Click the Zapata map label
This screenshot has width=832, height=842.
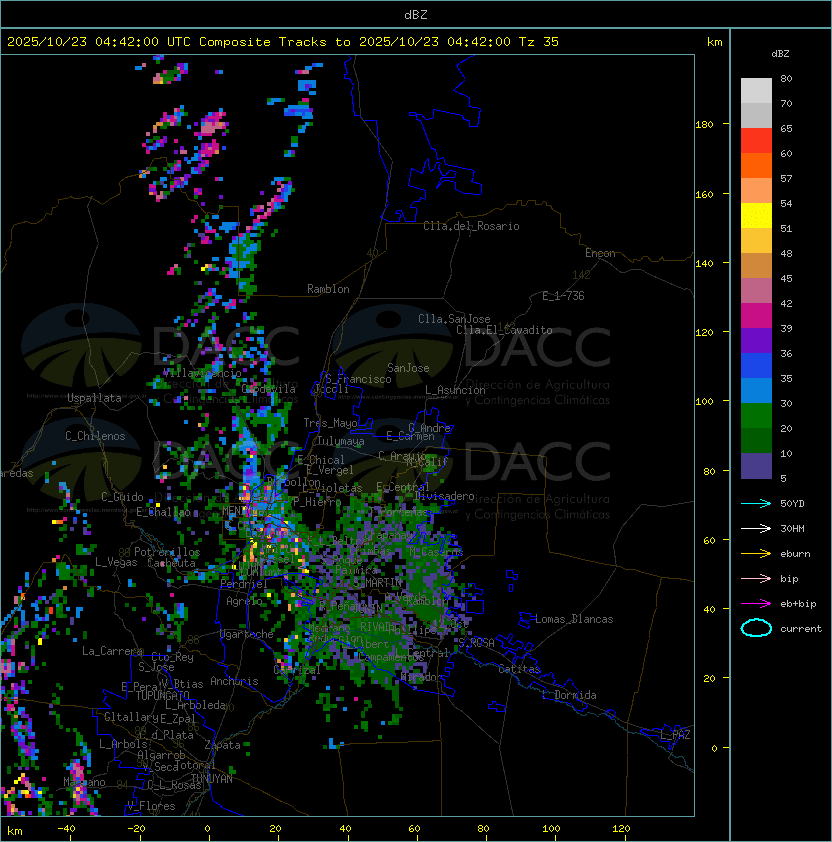click(222, 745)
